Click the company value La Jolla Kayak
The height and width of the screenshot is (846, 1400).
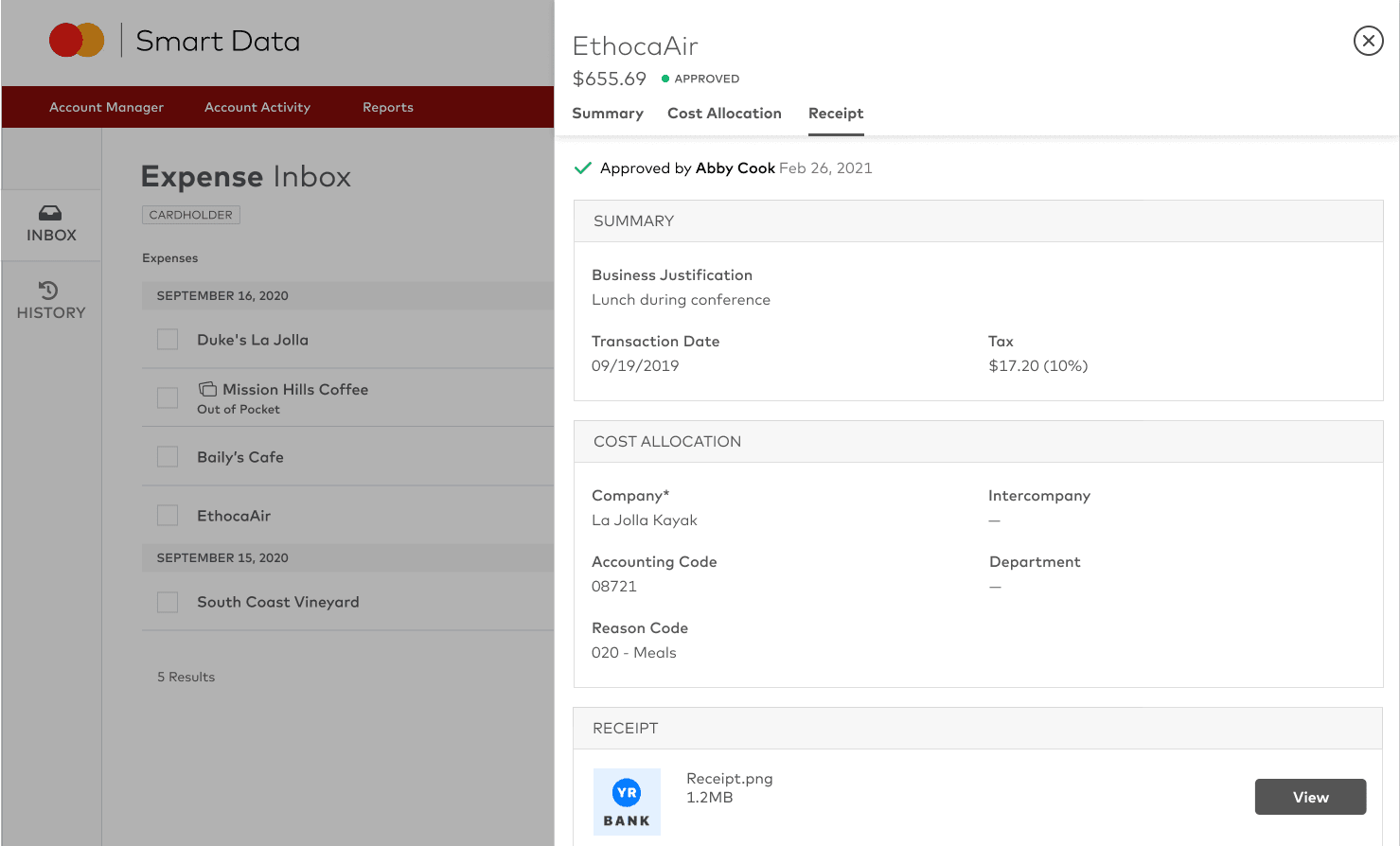point(645,520)
